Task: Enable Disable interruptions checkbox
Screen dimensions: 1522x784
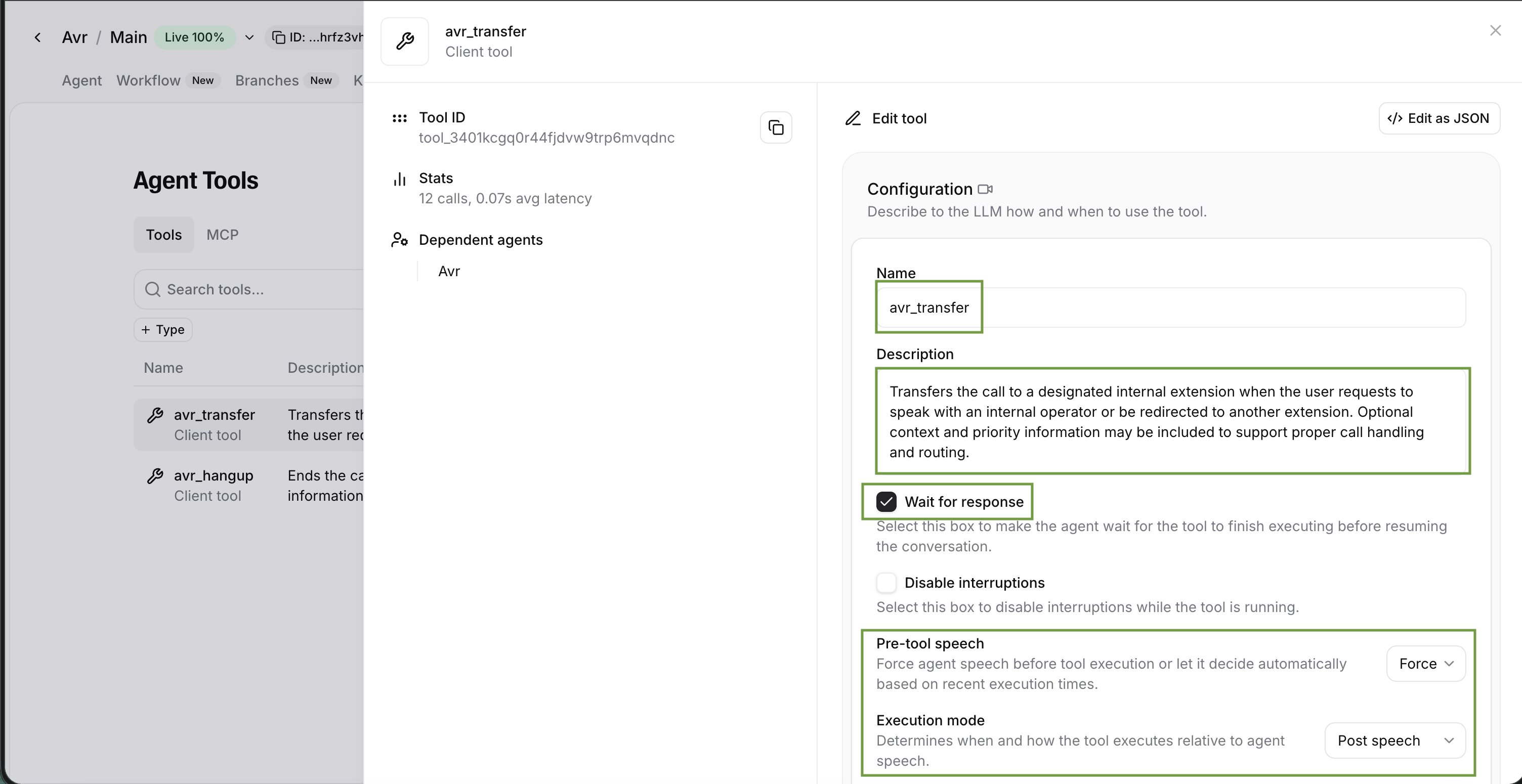Action: [x=886, y=583]
